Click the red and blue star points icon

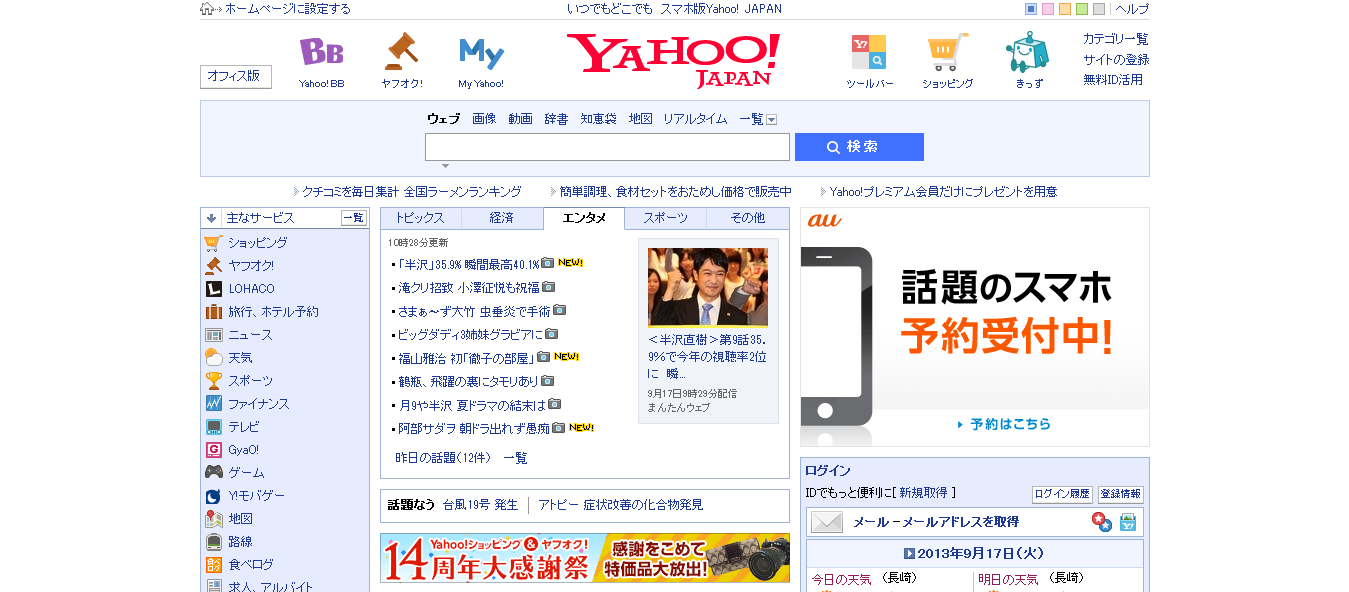[x=1101, y=522]
